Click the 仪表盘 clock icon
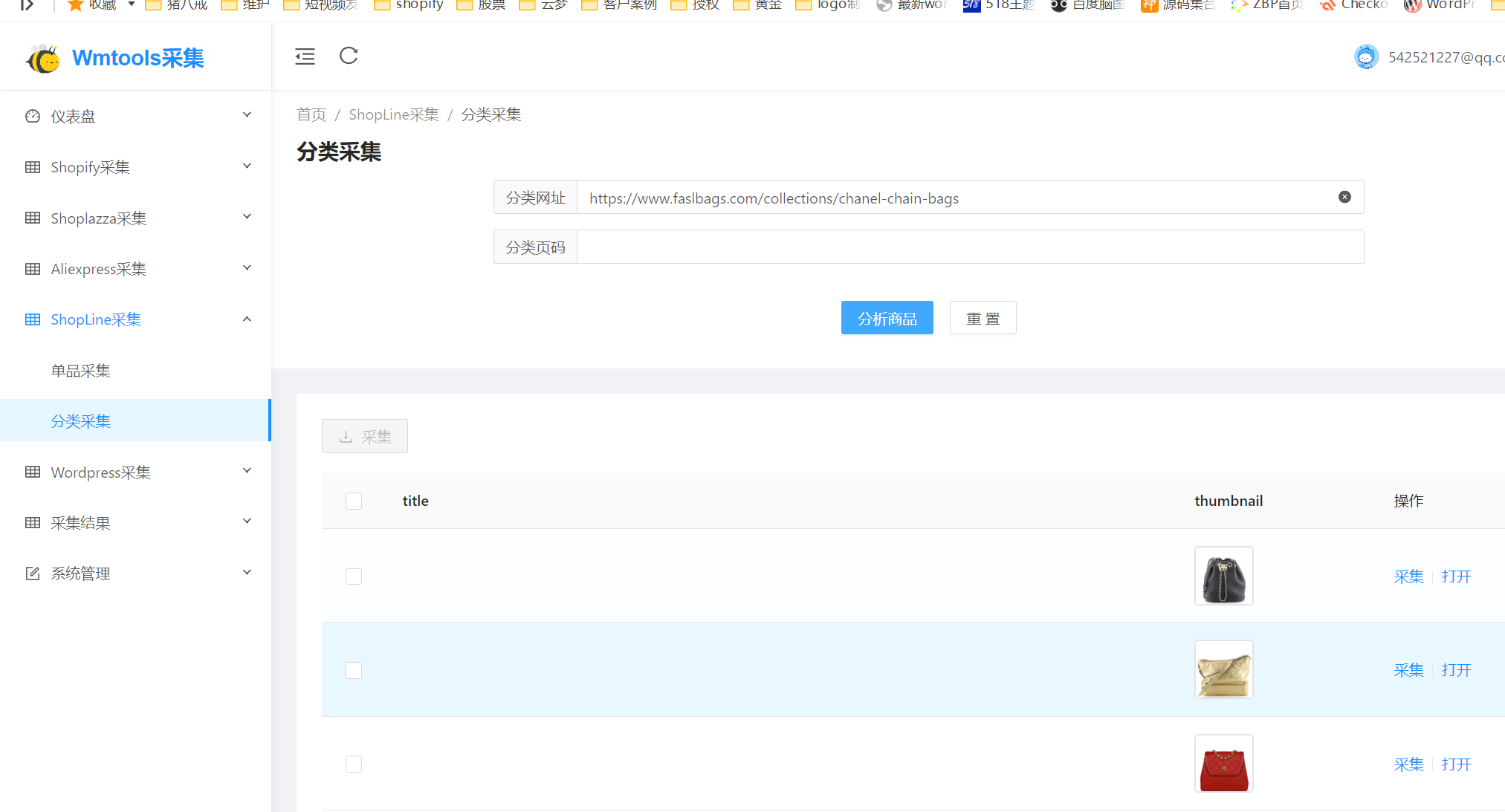This screenshot has height=812, width=1505. (x=32, y=116)
